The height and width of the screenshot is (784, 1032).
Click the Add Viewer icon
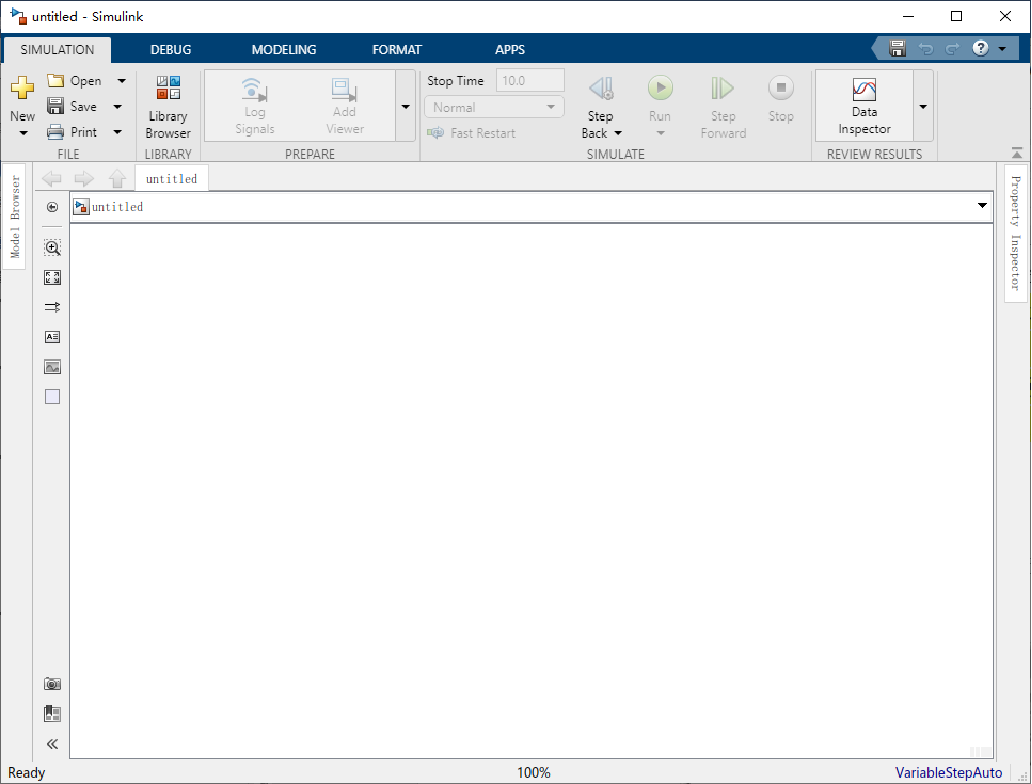click(x=344, y=89)
